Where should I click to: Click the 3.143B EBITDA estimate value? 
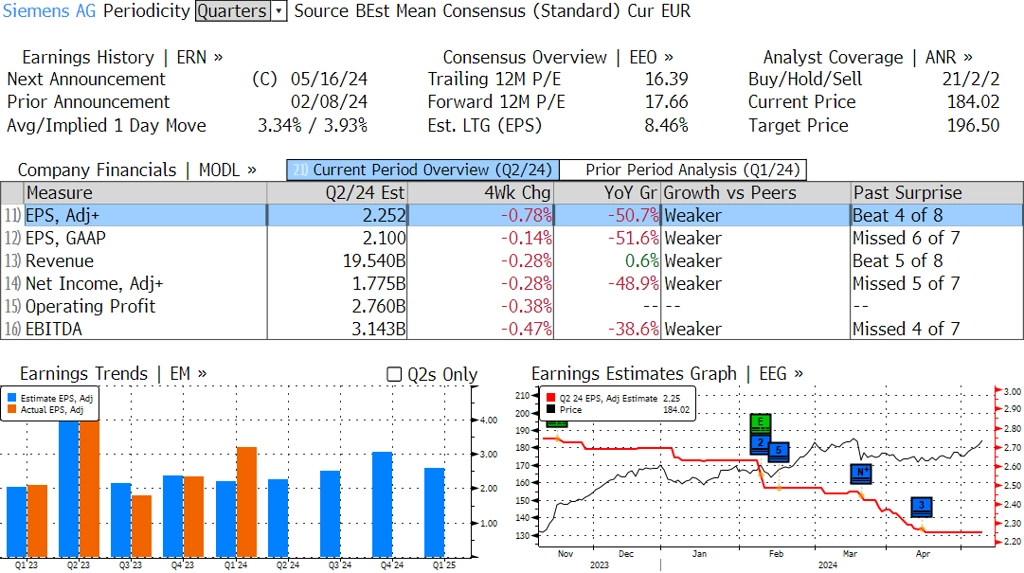(x=379, y=329)
